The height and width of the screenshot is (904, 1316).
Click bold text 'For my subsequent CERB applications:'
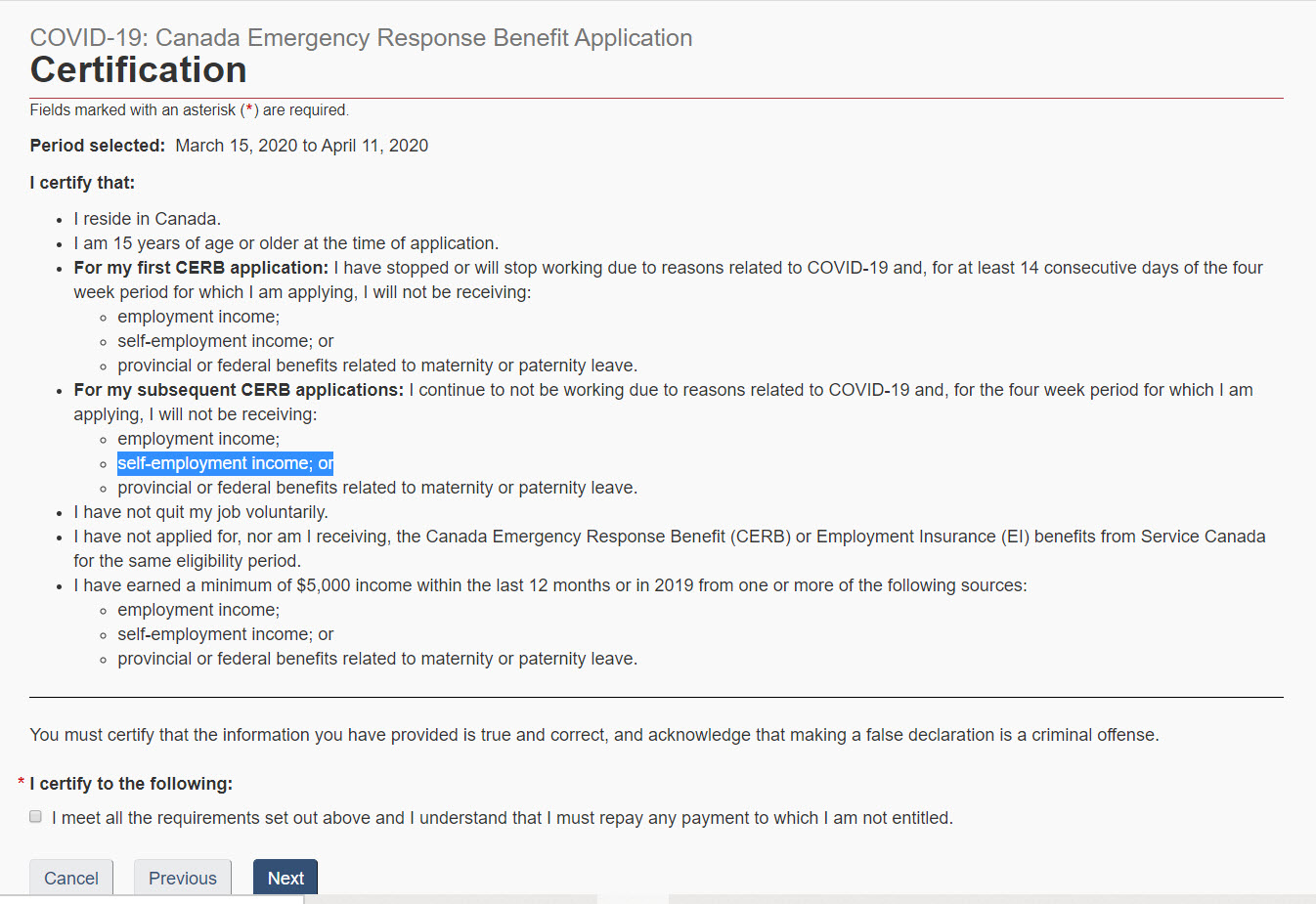coord(239,390)
